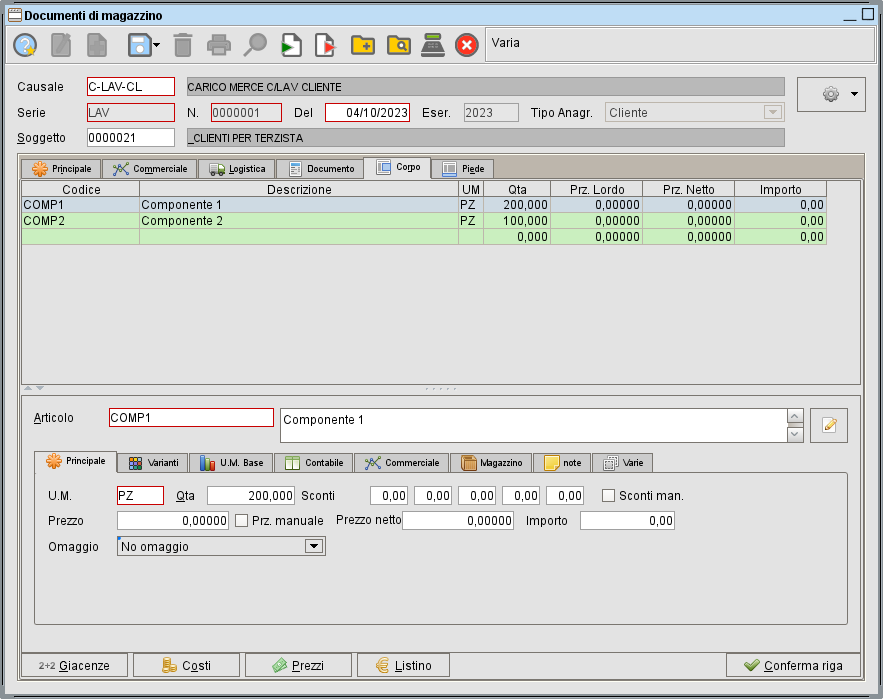Click the trash delete icon
This screenshot has width=883, height=699.
182,45
